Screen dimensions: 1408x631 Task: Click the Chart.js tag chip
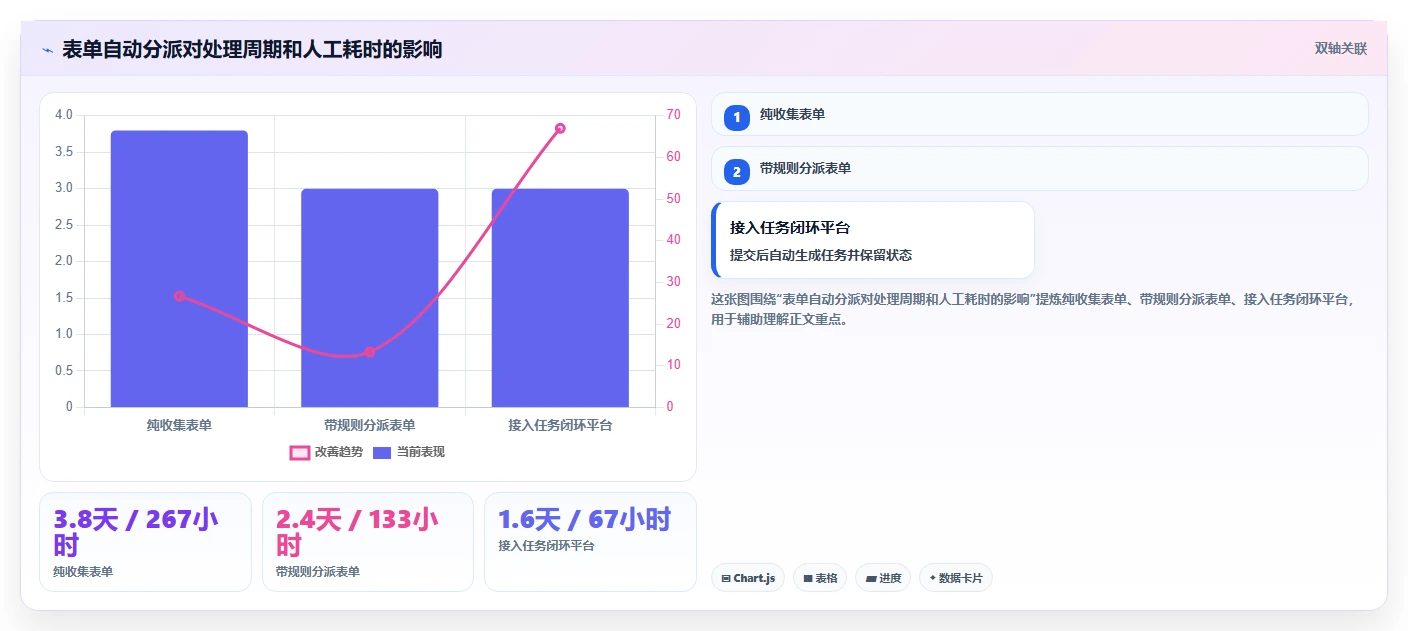748,578
